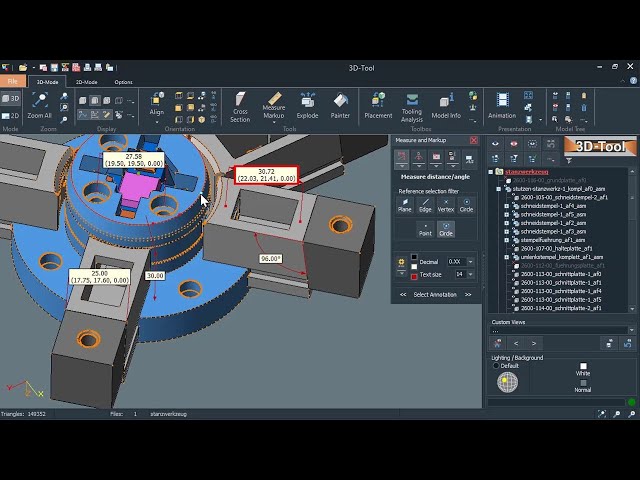
Task: Expand stempelfuehrung_af1_asm node
Action: coord(507,240)
